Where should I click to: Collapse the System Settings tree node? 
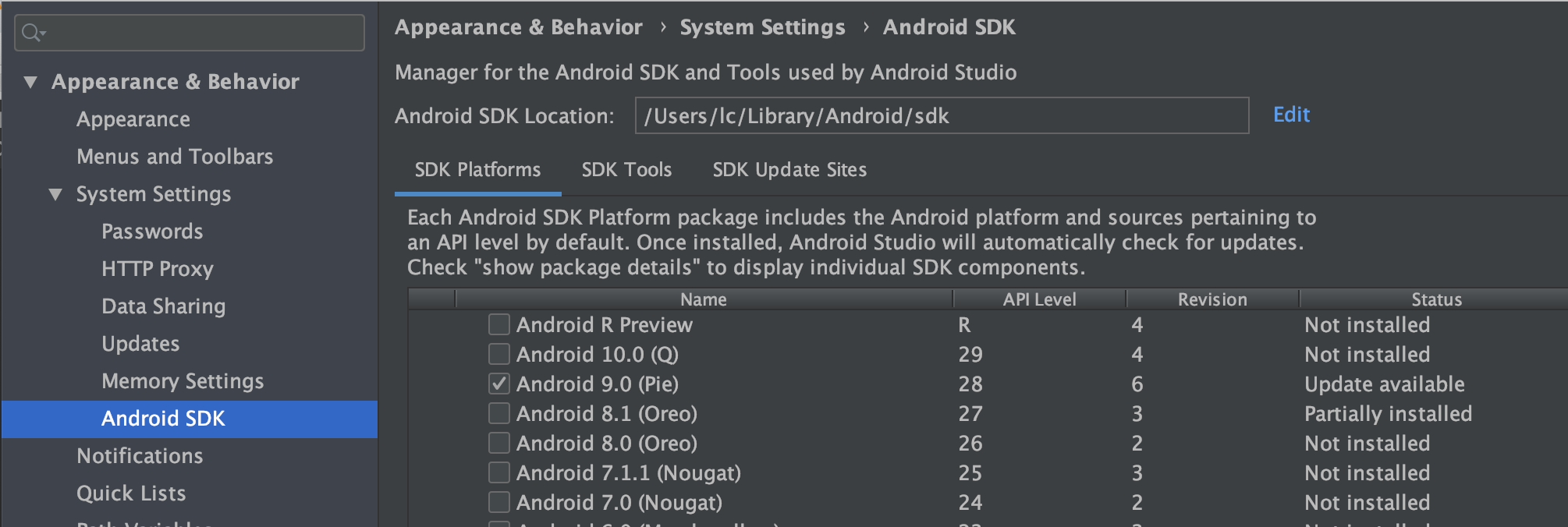pos(55,194)
